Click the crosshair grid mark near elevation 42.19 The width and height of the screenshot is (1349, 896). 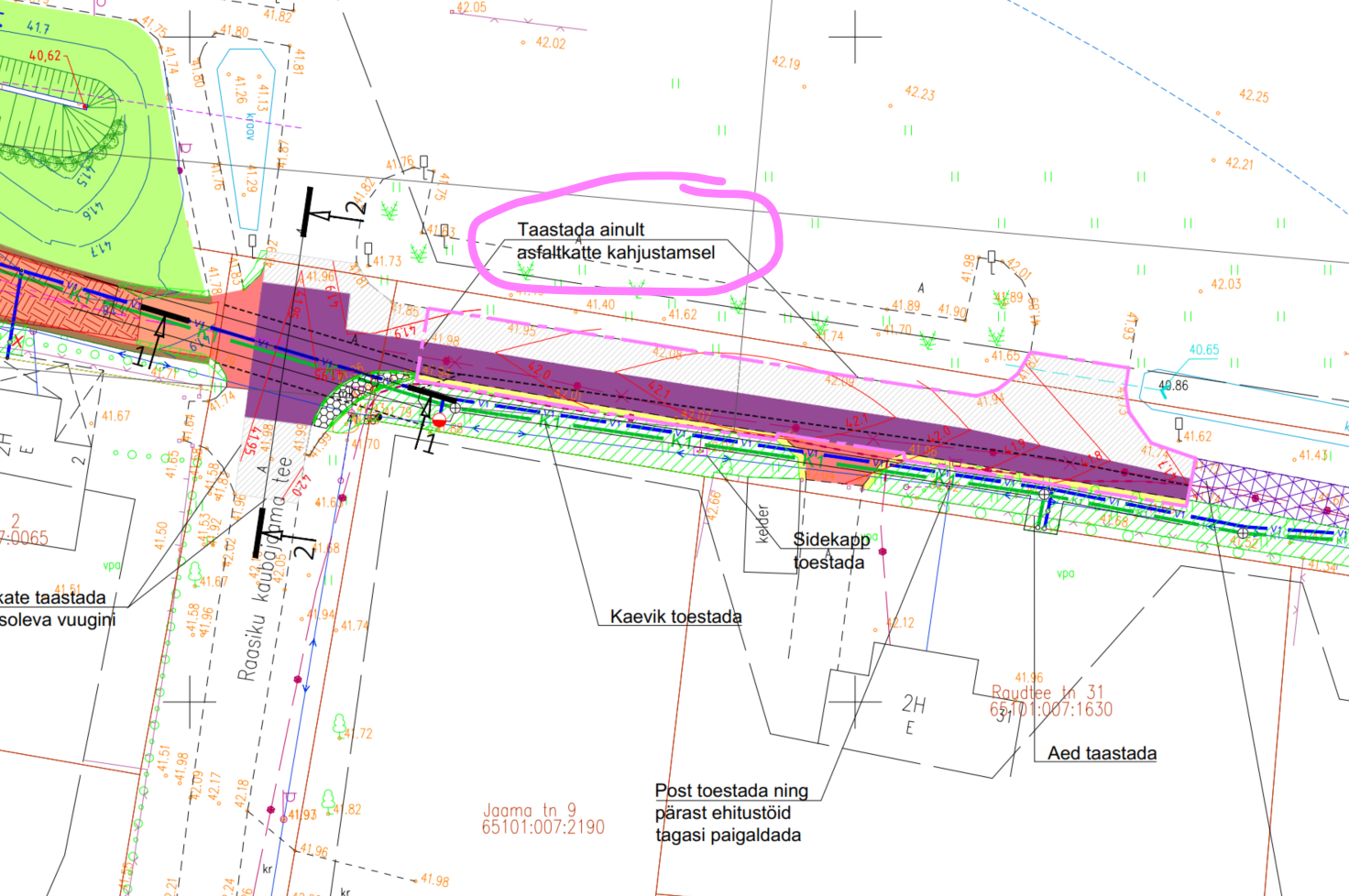854,37
